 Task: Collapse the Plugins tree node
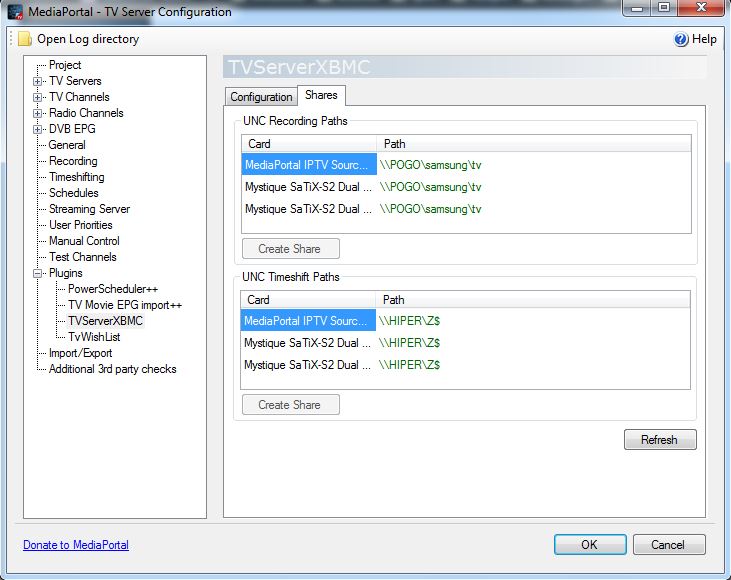click(37, 273)
